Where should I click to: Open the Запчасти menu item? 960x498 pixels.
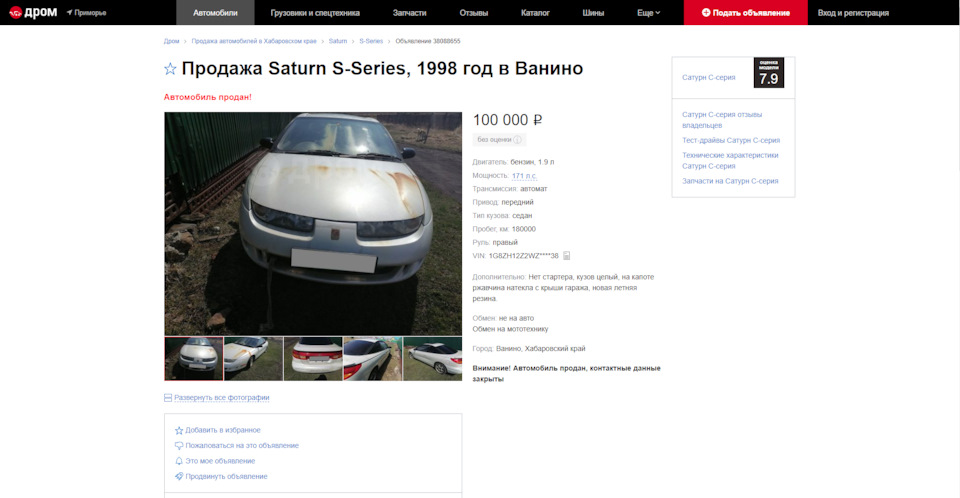[x=409, y=12]
